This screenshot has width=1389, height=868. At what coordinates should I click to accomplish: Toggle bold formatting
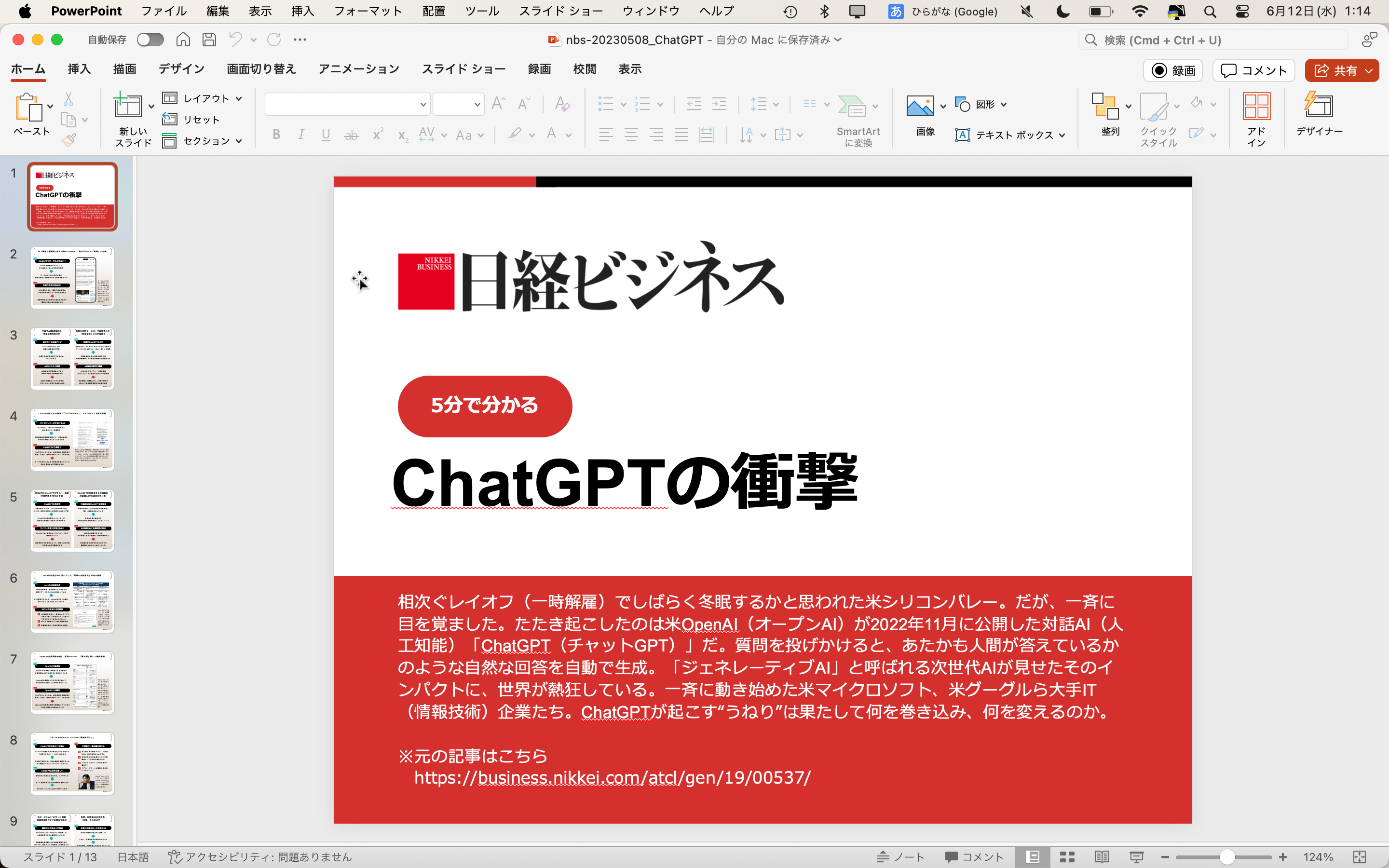tap(277, 135)
